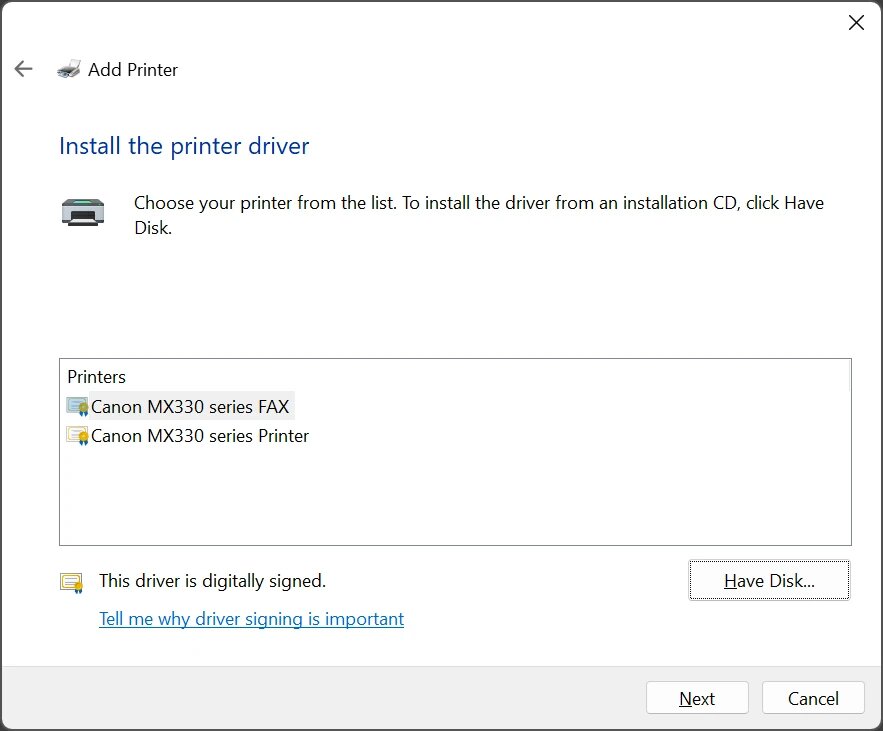Close the Add Printer window

point(856,22)
